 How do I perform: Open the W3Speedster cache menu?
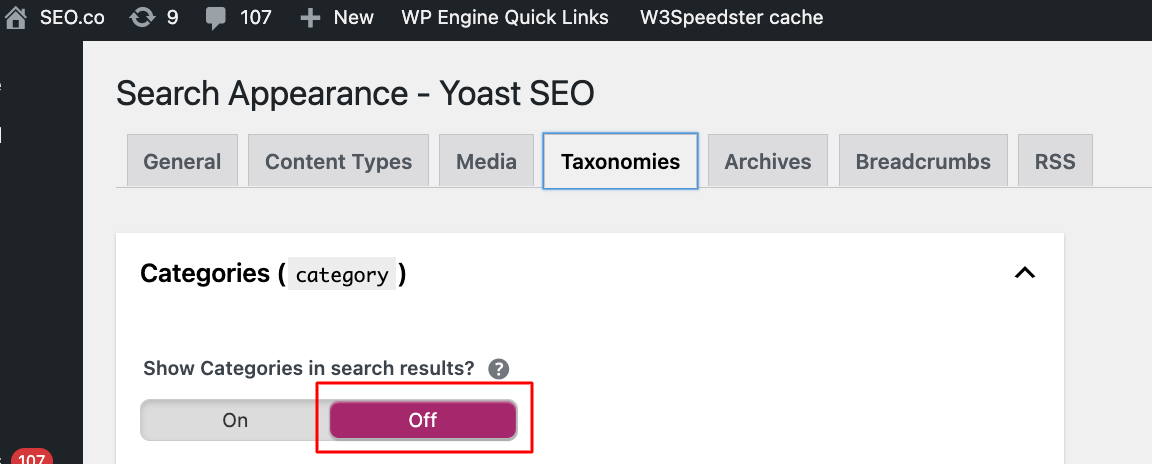[x=732, y=18]
